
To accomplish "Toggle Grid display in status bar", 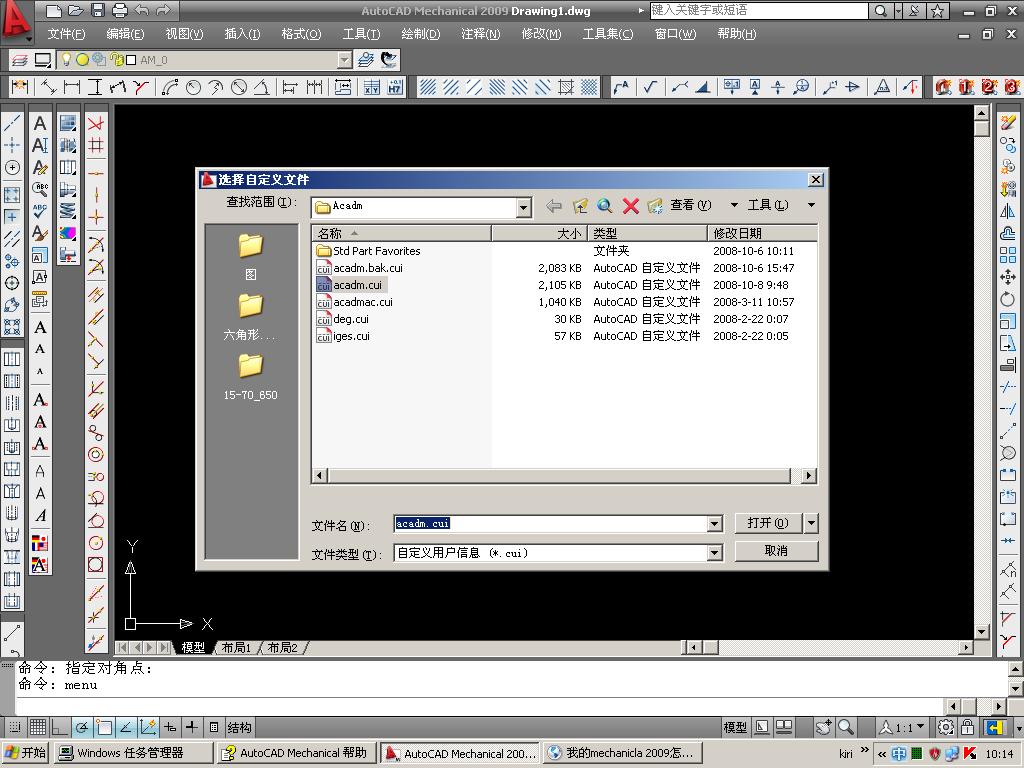I will [37, 727].
